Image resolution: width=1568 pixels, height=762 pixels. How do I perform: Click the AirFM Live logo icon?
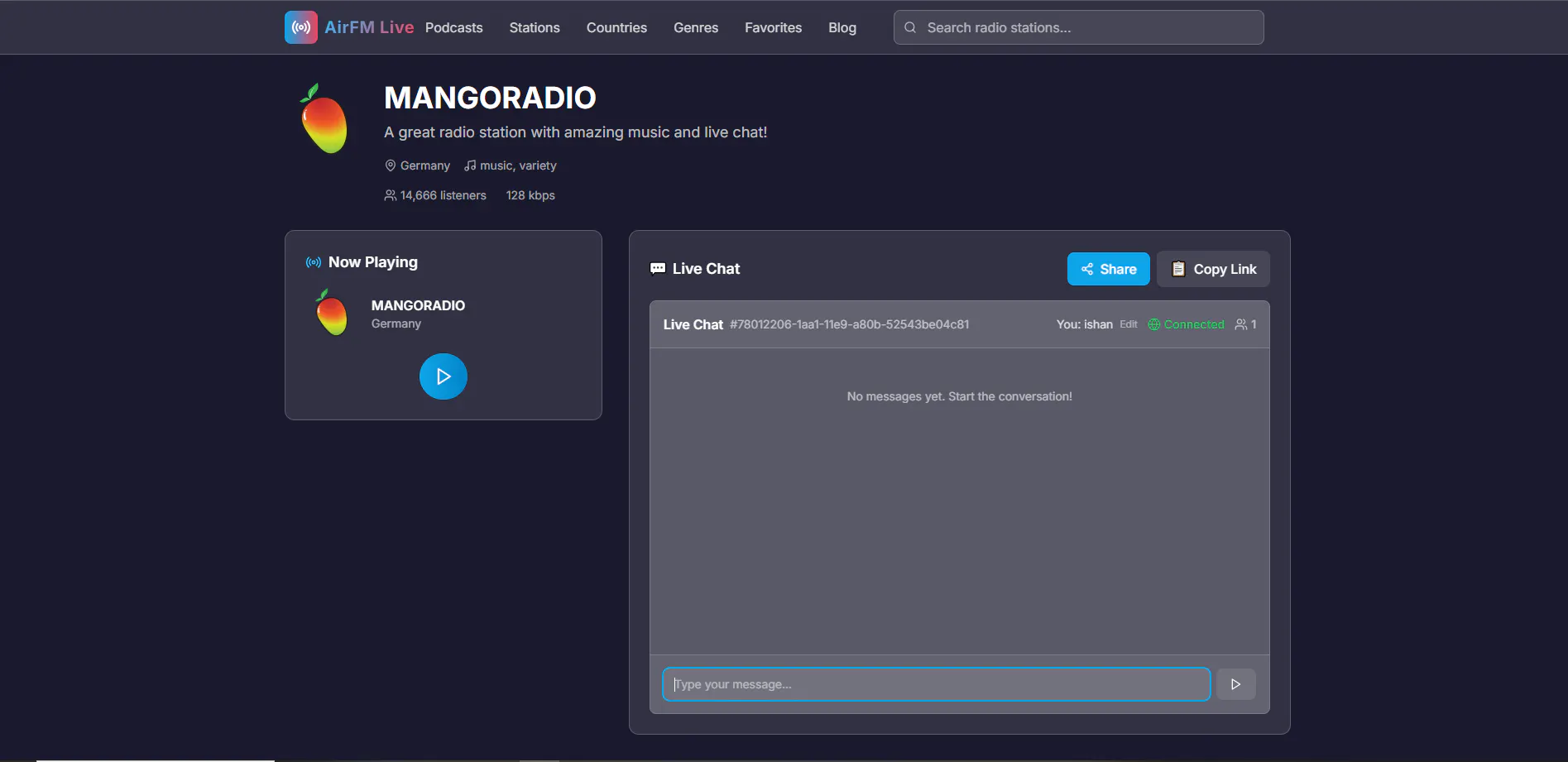tap(301, 27)
